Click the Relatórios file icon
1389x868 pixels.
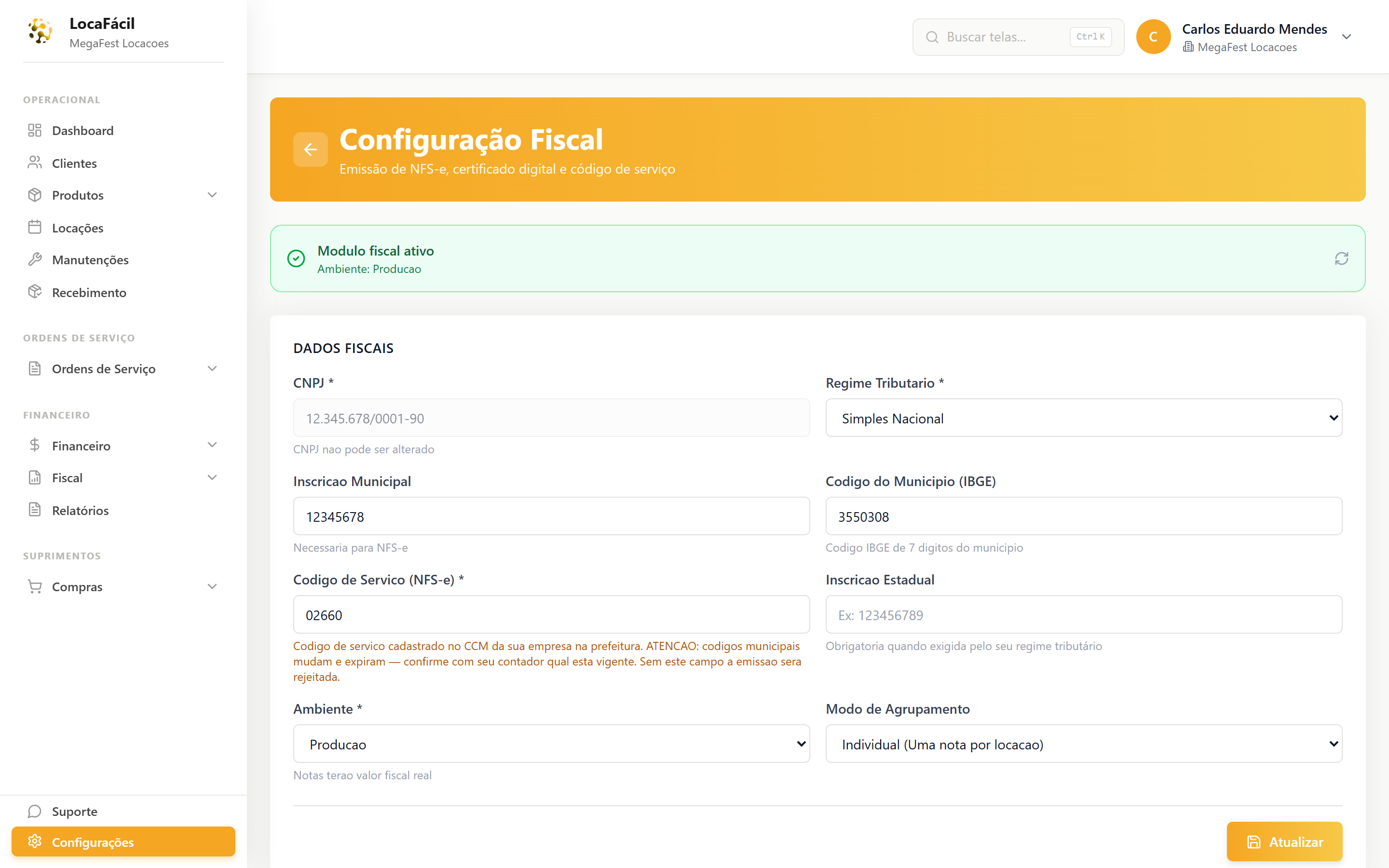click(x=34, y=510)
